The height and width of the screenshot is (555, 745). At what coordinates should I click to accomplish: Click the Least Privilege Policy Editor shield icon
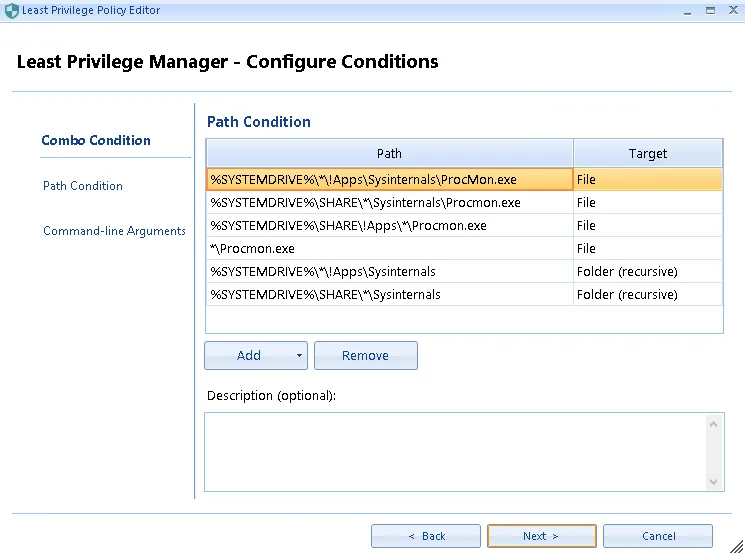pyautogui.click(x=10, y=10)
